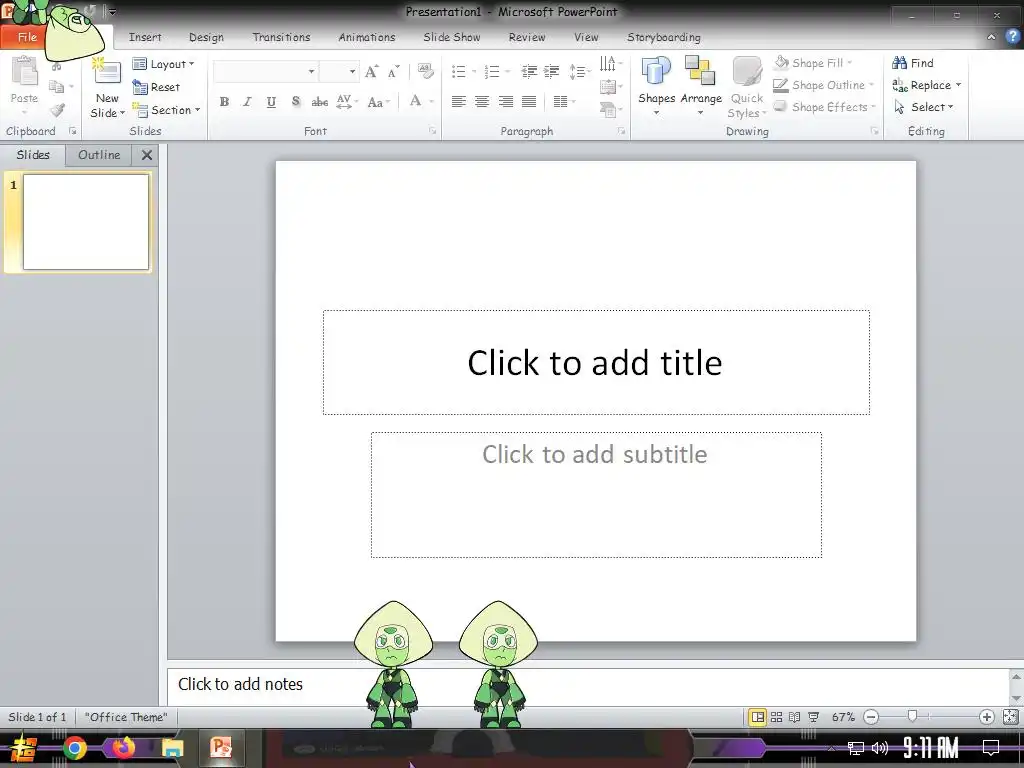This screenshot has width=1024, height=768.
Task: Minimize the ribbon with caret icon
Action: [991, 37]
